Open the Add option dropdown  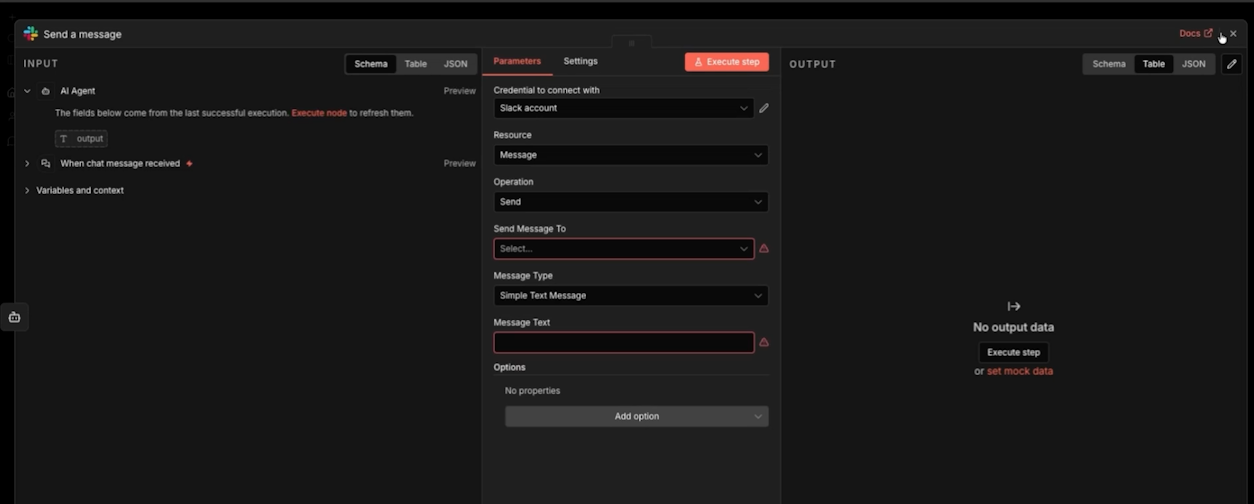click(x=636, y=416)
